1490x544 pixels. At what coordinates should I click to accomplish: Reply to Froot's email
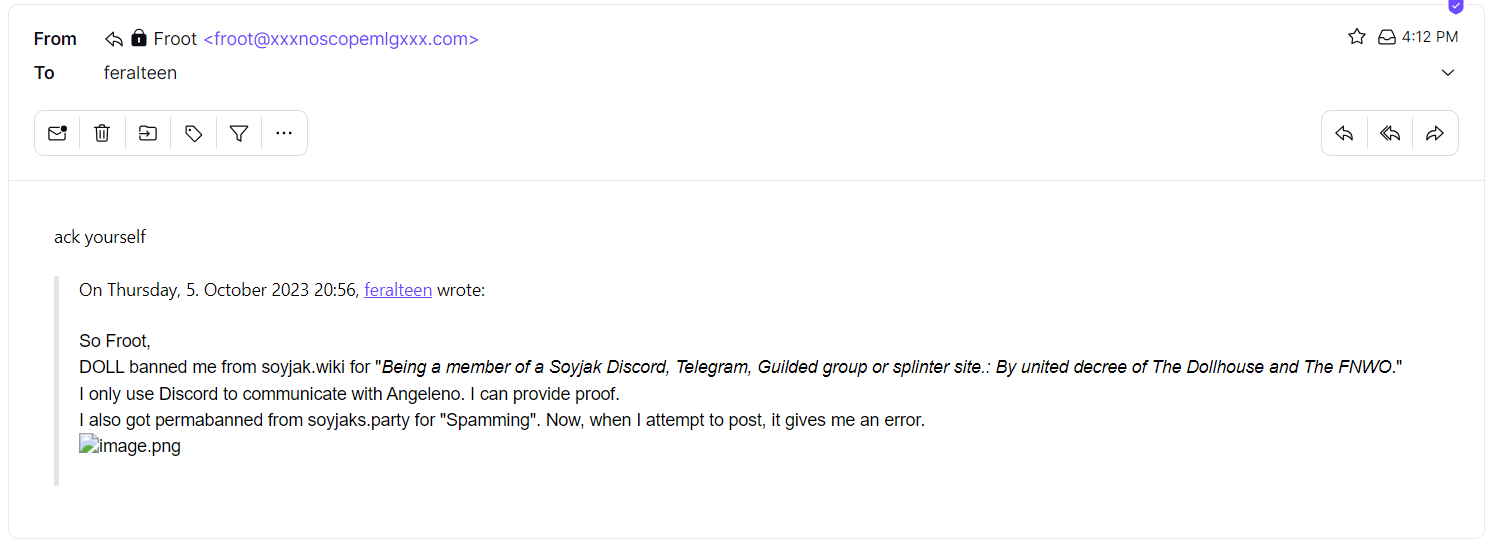(1344, 133)
